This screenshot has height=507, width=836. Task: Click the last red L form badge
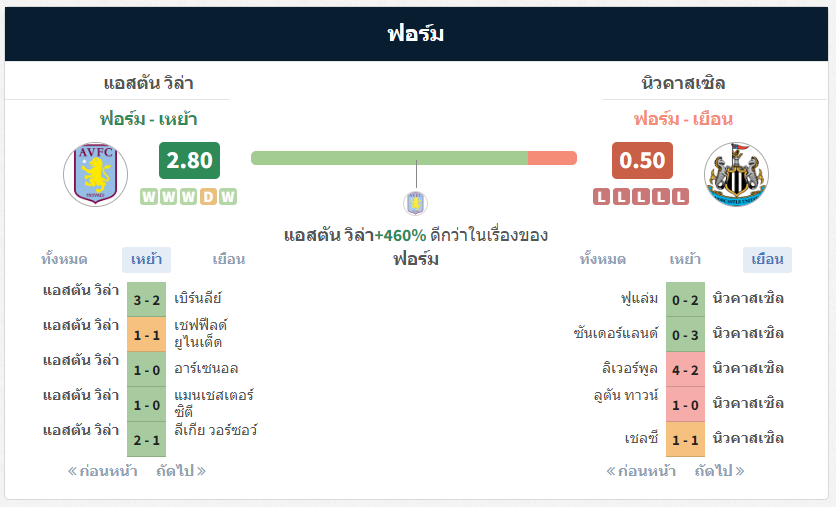tap(680, 197)
